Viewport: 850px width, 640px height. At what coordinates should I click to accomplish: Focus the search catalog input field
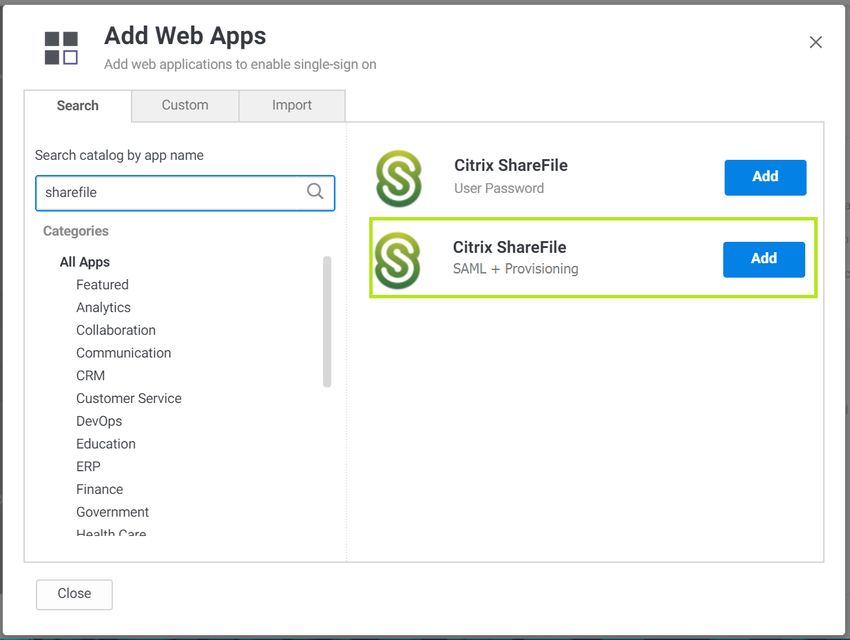click(185, 192)
